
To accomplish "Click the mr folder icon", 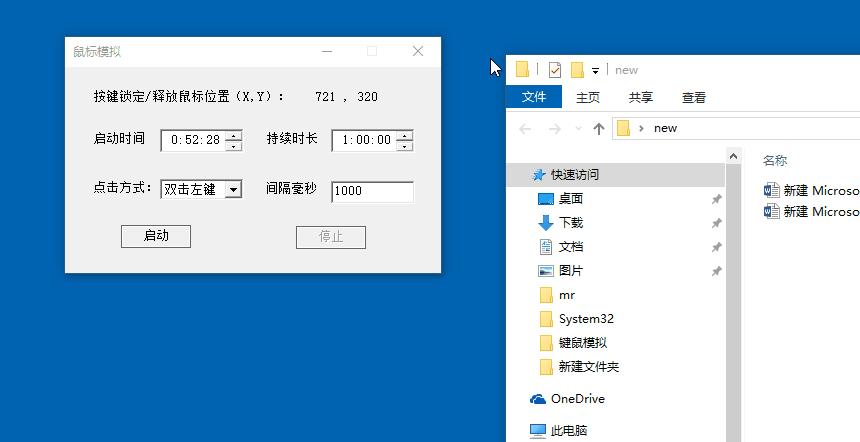I will pos(546,295).
